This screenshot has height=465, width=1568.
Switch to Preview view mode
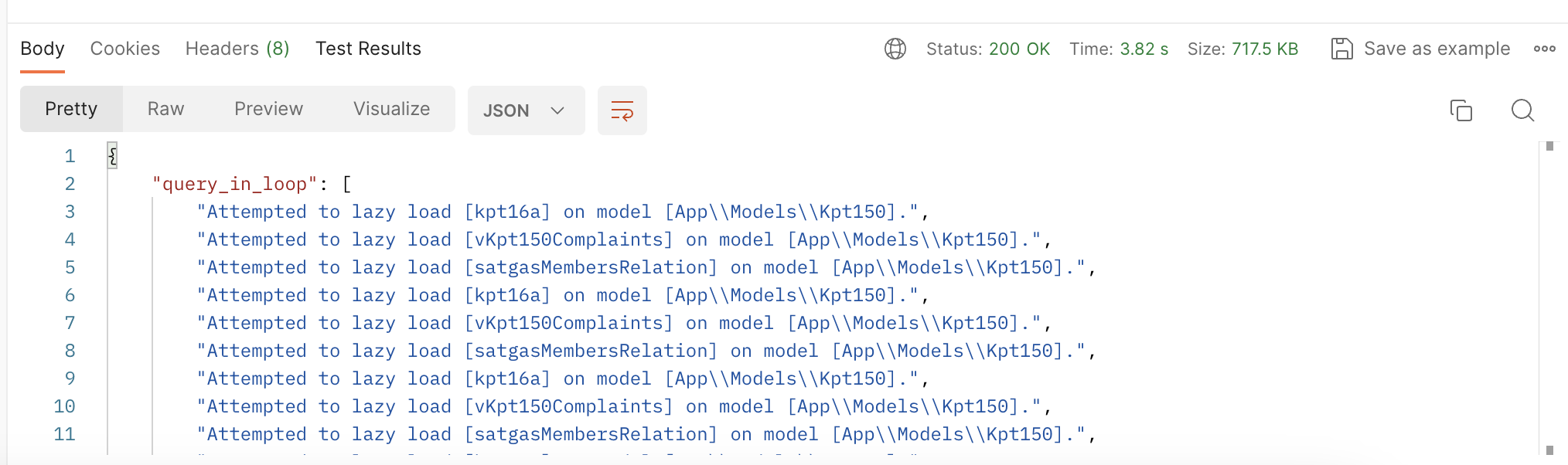268,109
